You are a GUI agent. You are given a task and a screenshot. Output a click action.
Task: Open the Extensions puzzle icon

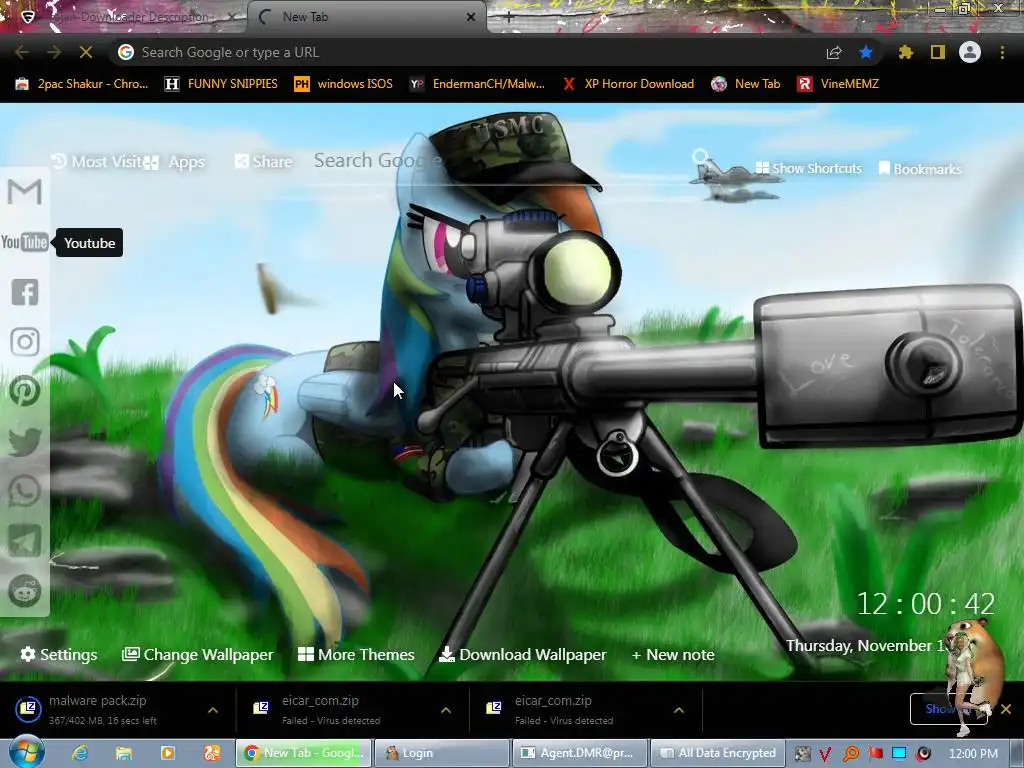pos(905,52)
